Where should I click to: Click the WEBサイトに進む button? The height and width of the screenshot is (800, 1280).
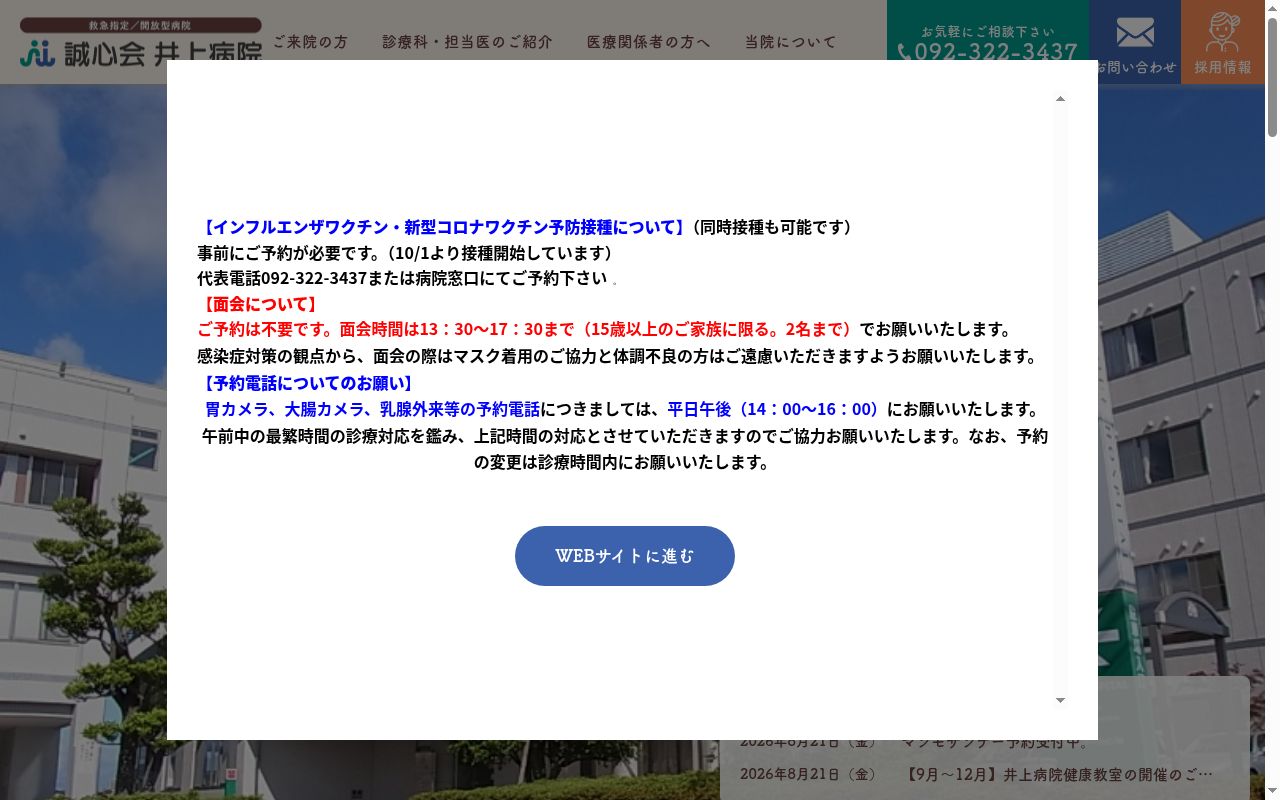coord(625,556)
